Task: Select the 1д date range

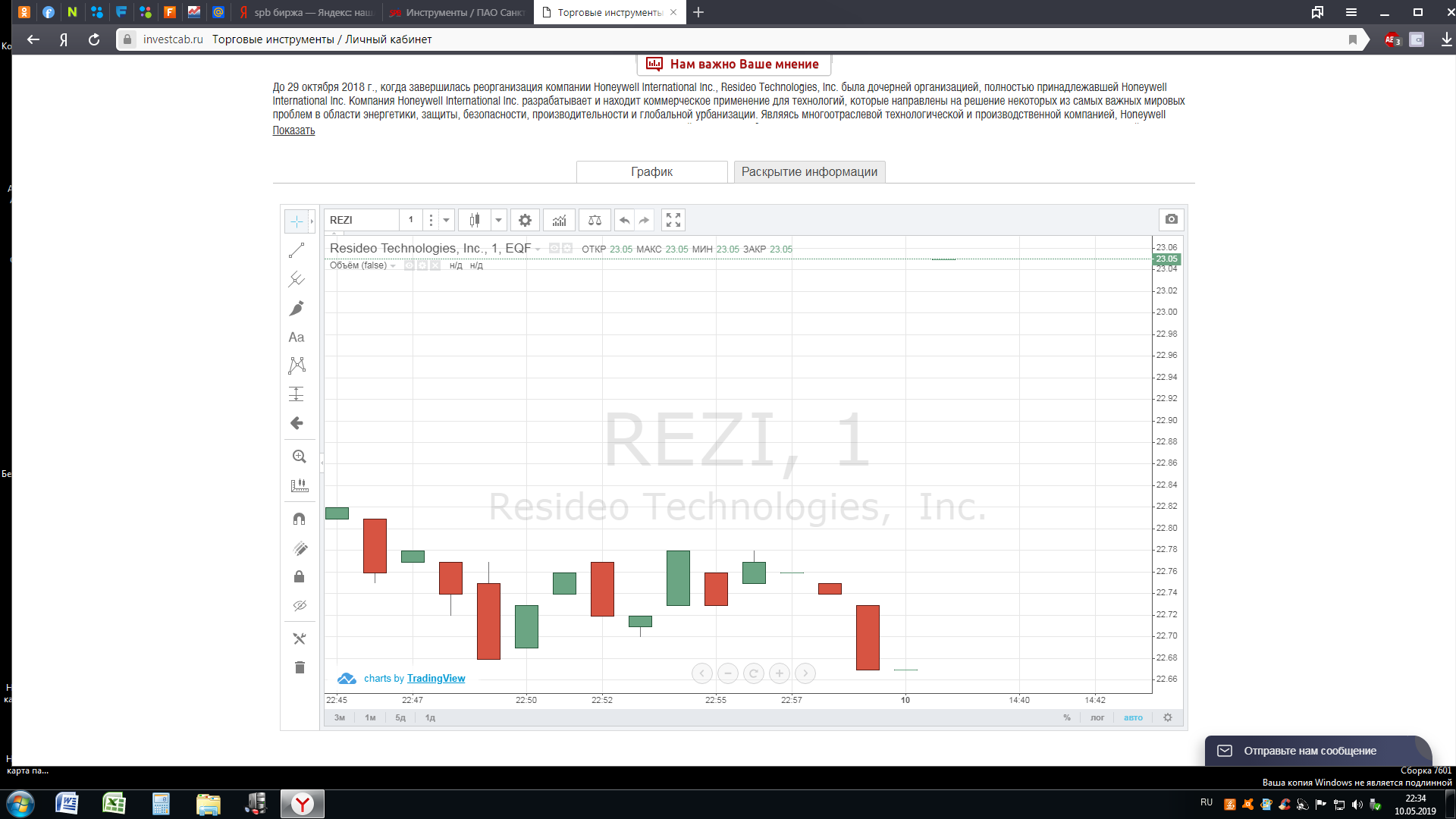Action: 430,717
